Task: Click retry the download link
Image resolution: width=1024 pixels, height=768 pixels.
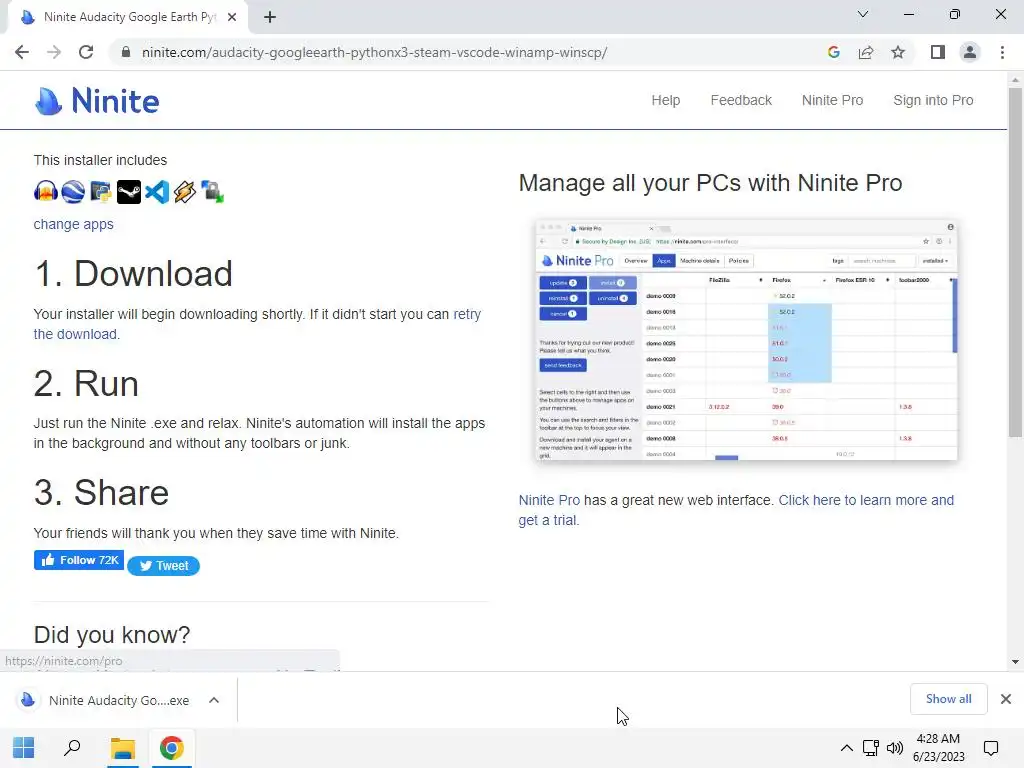Action: (x=257, y=324)
